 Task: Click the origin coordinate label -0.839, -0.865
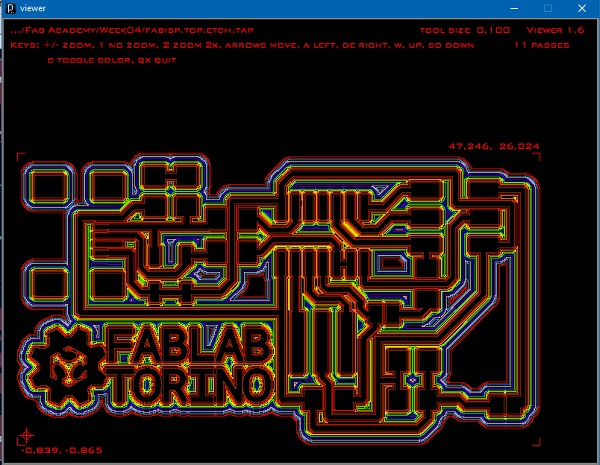click(x=62, y=450)
